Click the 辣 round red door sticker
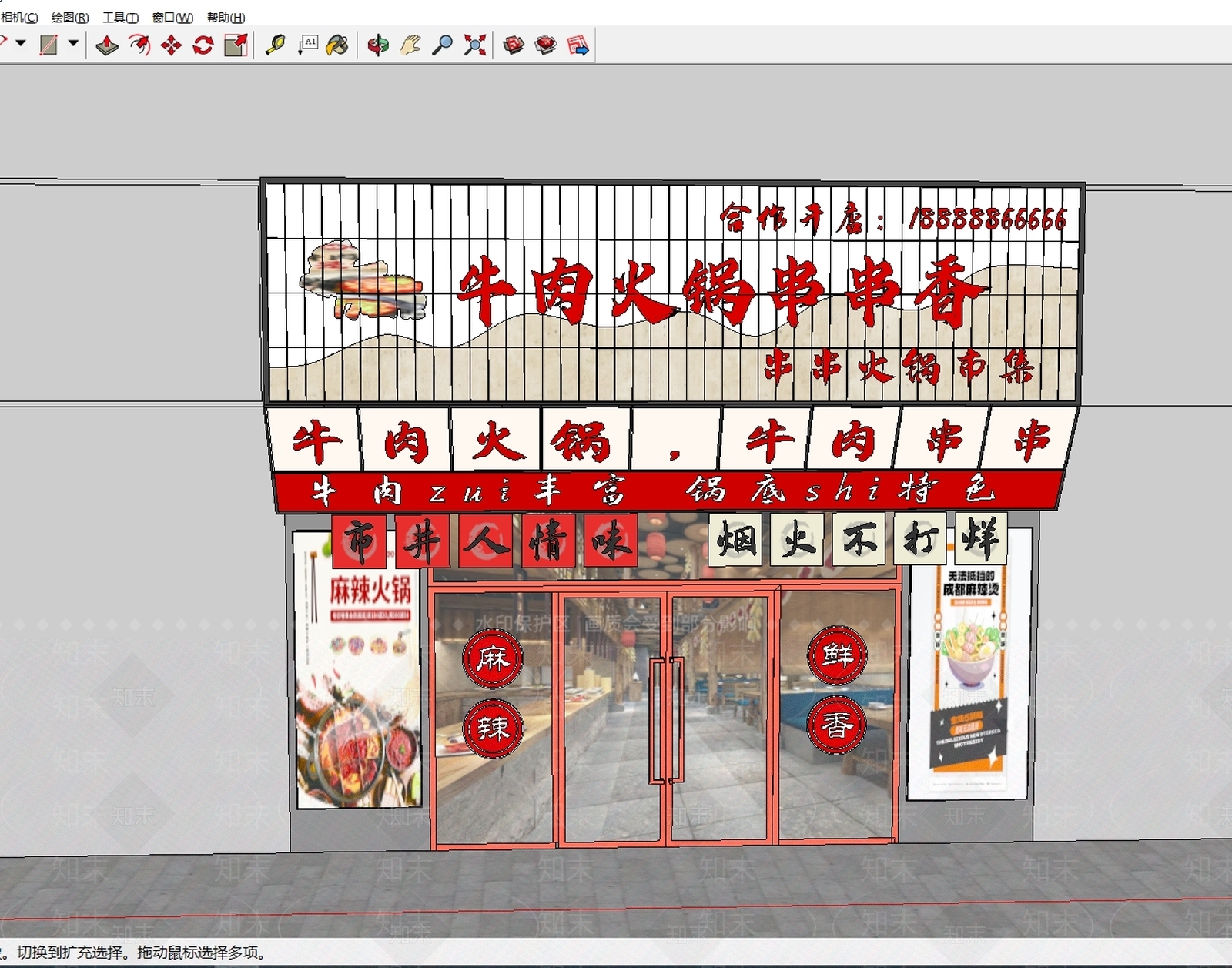 point(493,728)
